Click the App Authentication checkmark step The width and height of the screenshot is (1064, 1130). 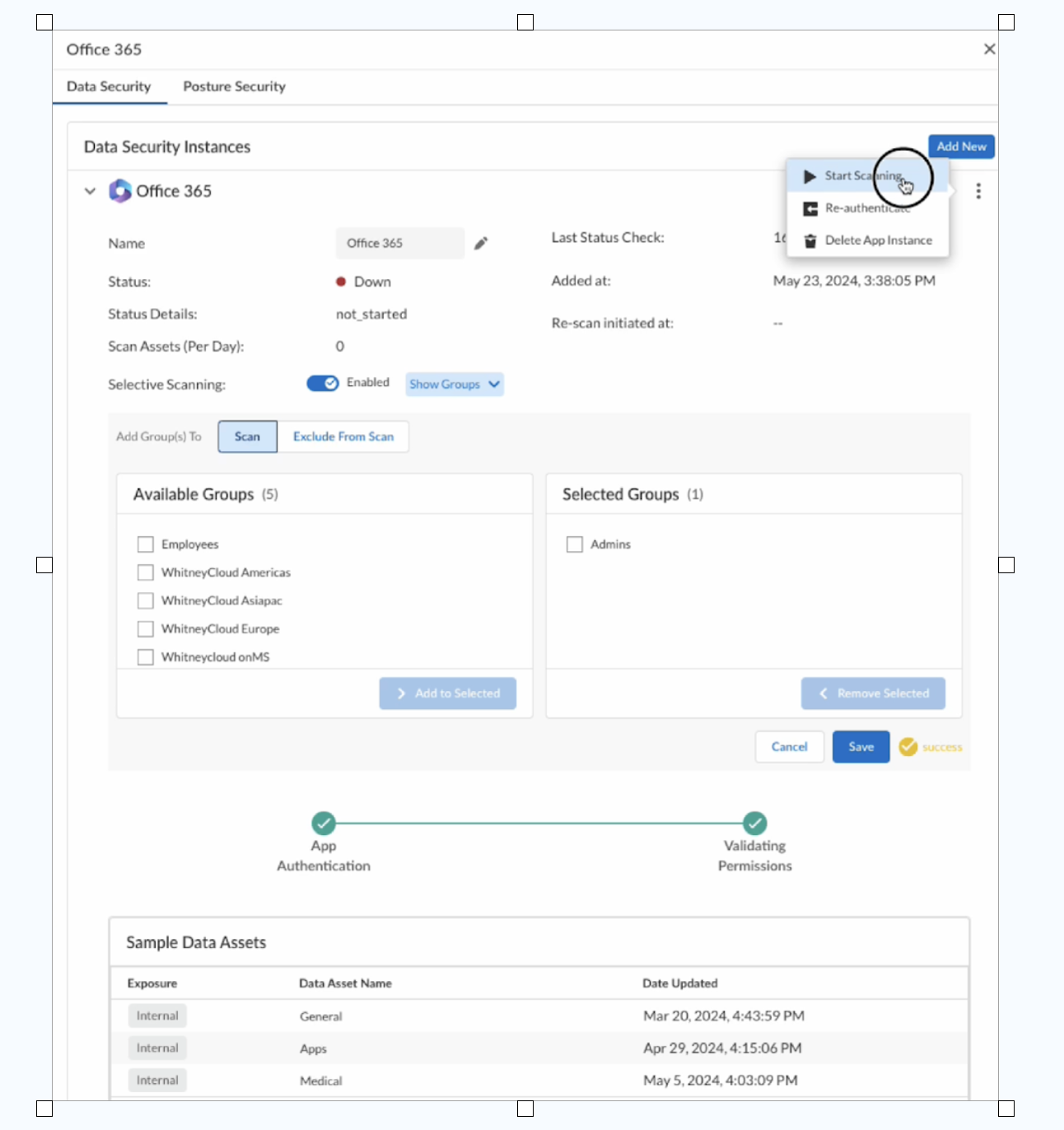point(324,823)
